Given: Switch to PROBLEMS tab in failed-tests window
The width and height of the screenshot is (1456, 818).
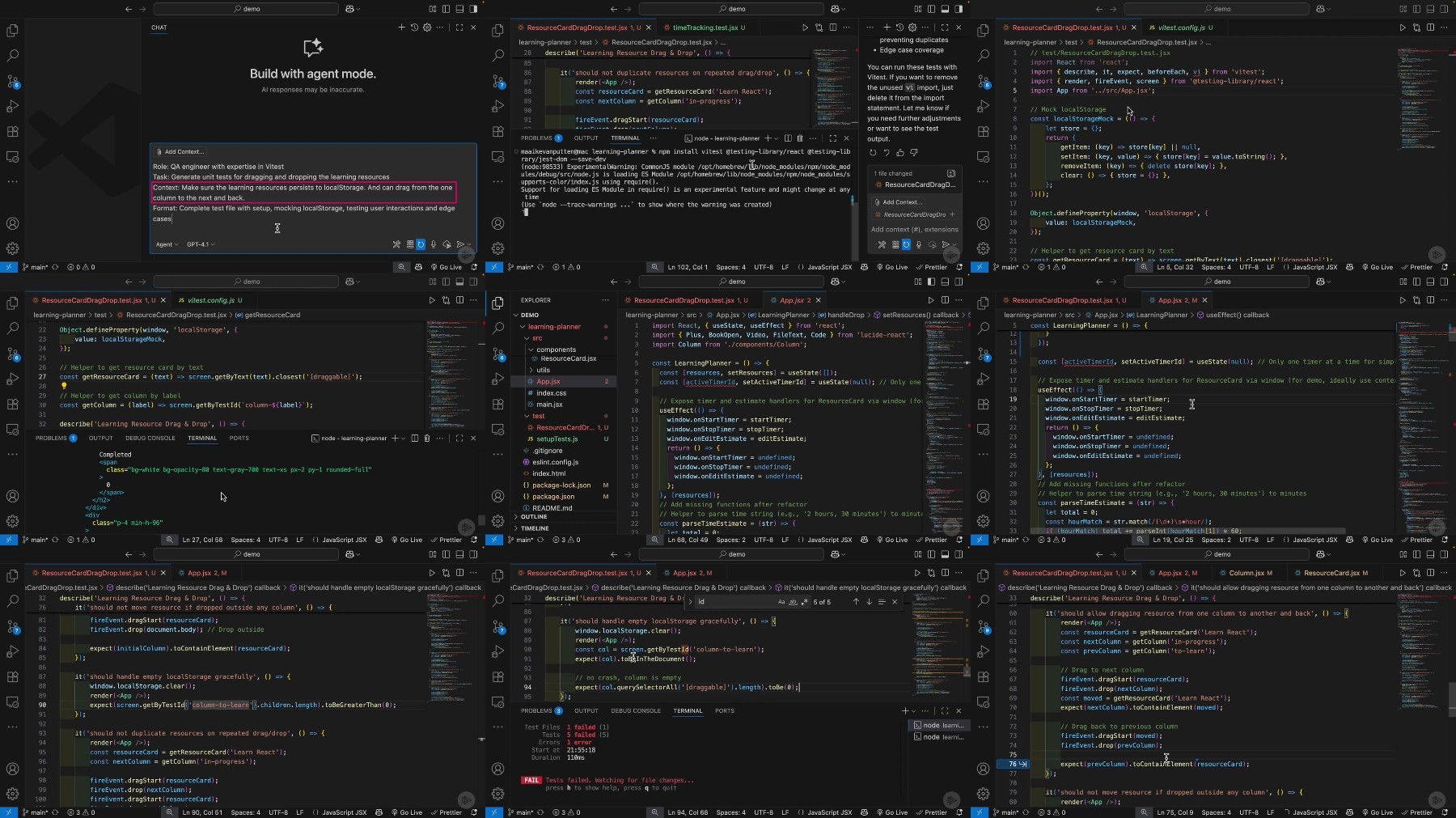Looking at the screenshot, I should pyautogui.click(x=541, y=711).
